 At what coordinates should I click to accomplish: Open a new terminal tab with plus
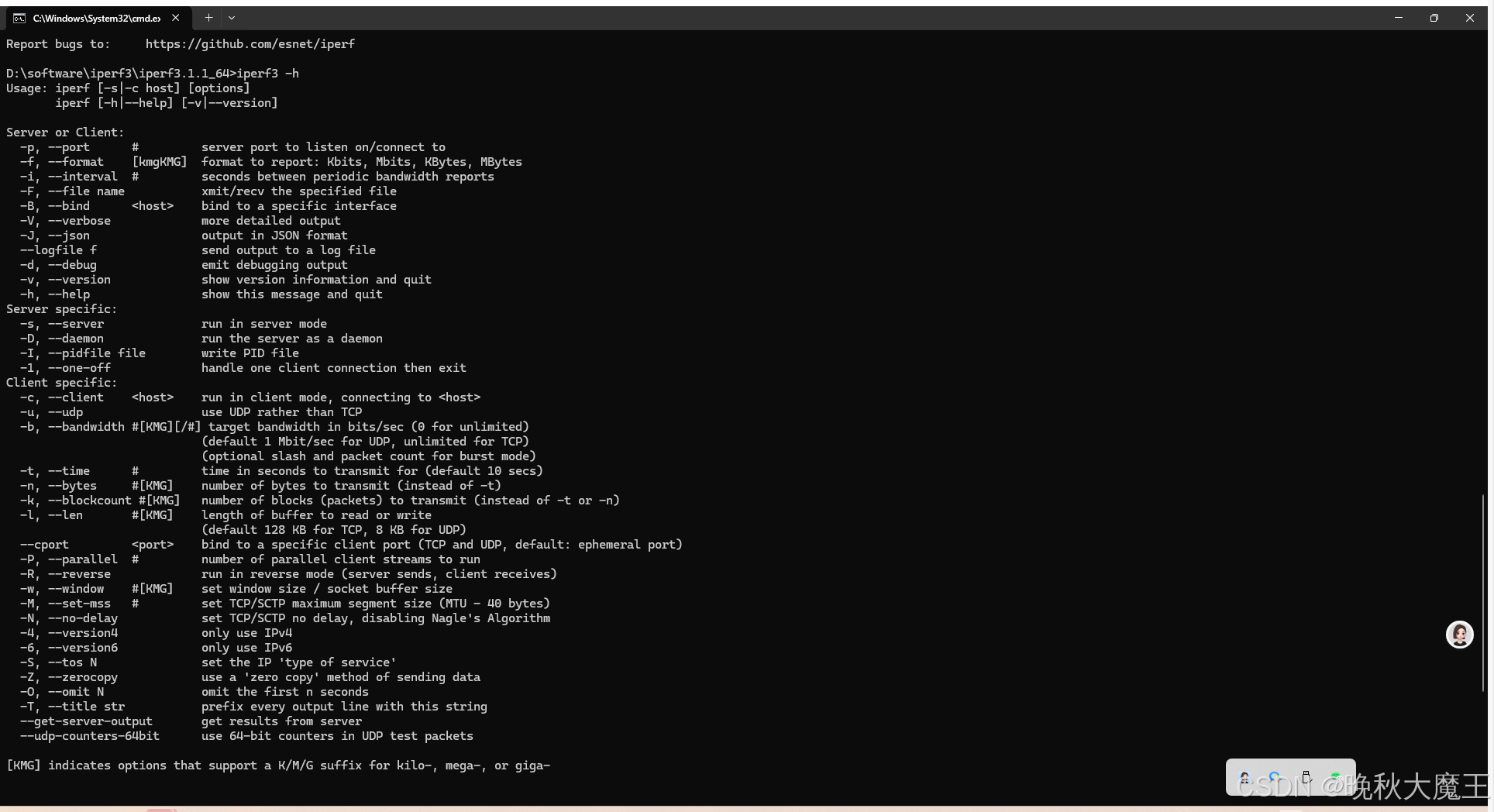208,18
